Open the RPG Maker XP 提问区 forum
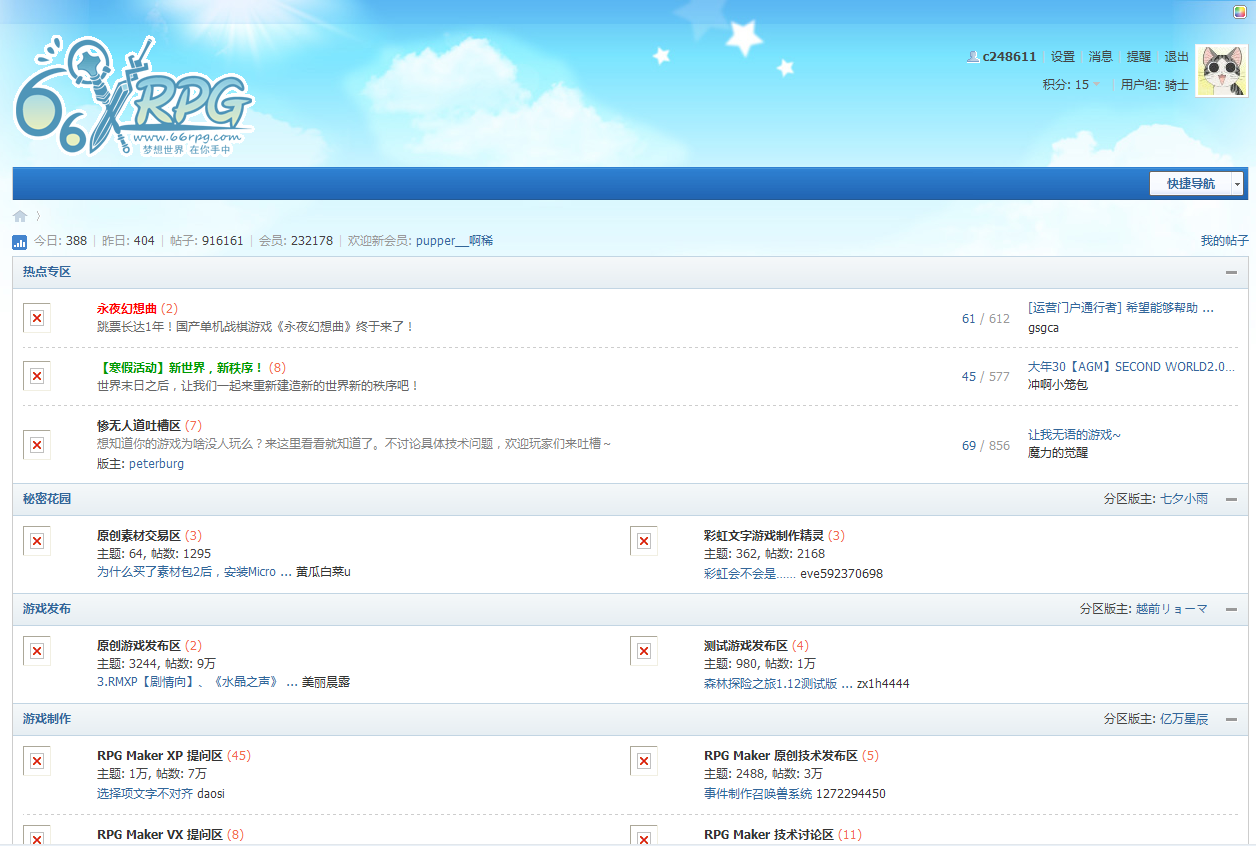Viewport: 1256px width, 846px height. pyautogui.click(x=160, y=756)
